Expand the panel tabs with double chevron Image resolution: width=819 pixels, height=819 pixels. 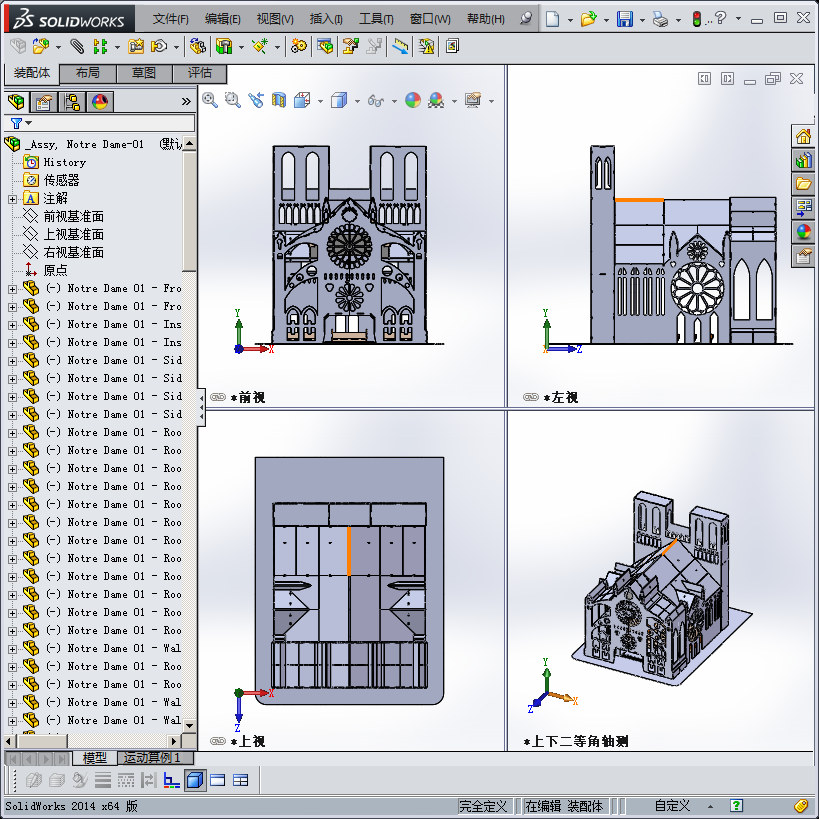click(186, 101)
